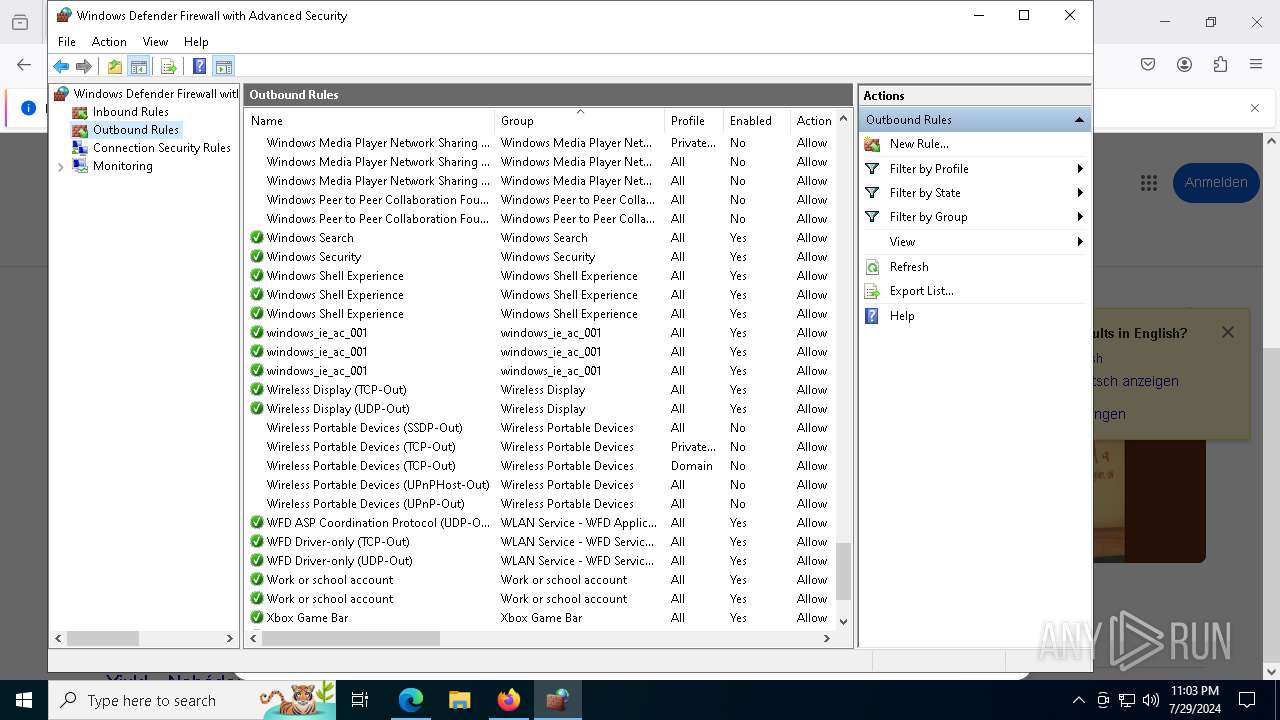The height and width of the screenshot is (720, 1280).
Task: Open Filter by Group submenu arrow
Action: [1080, 217]
